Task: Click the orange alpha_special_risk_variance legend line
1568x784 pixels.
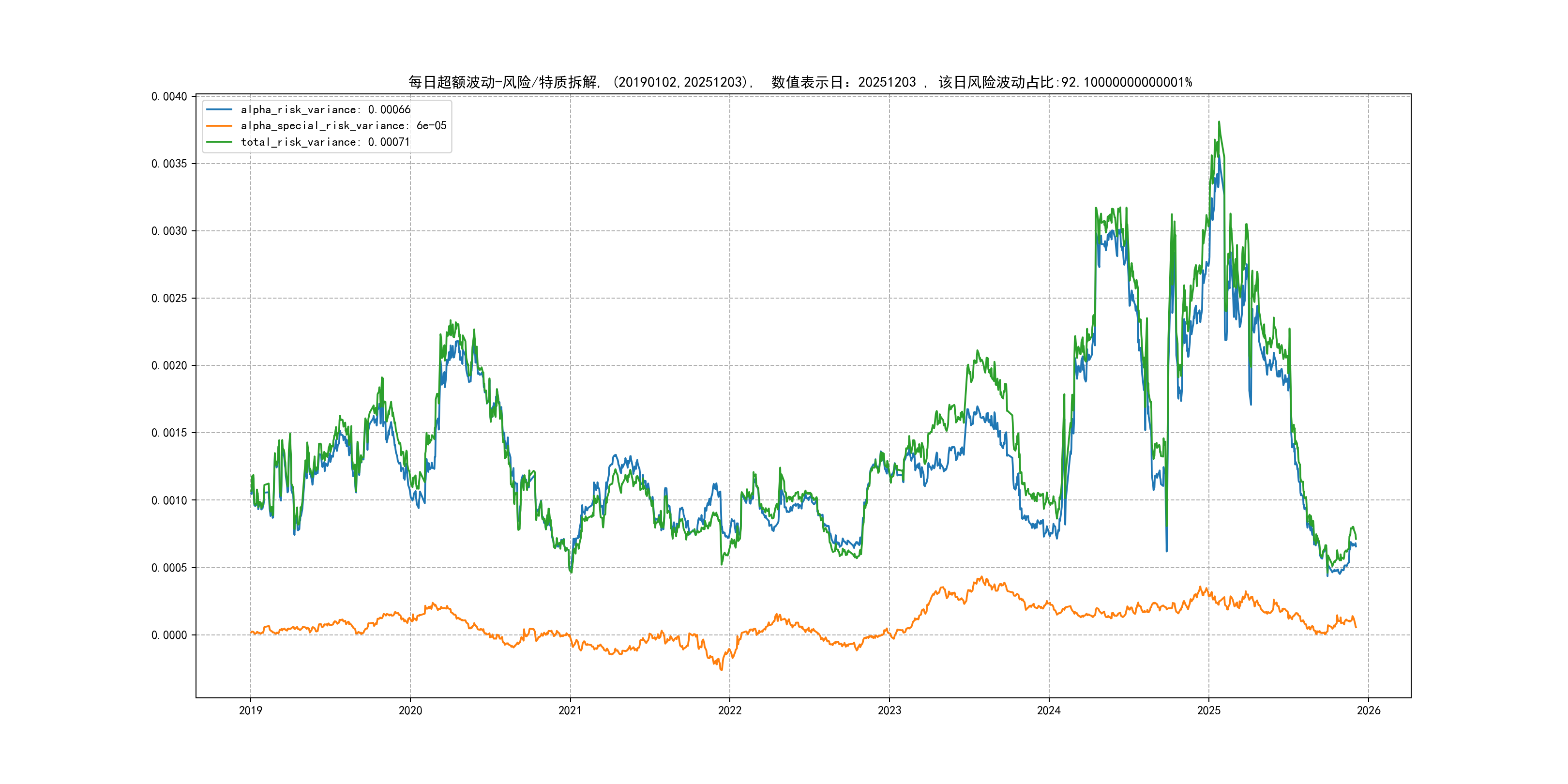Action: (219, 125)
